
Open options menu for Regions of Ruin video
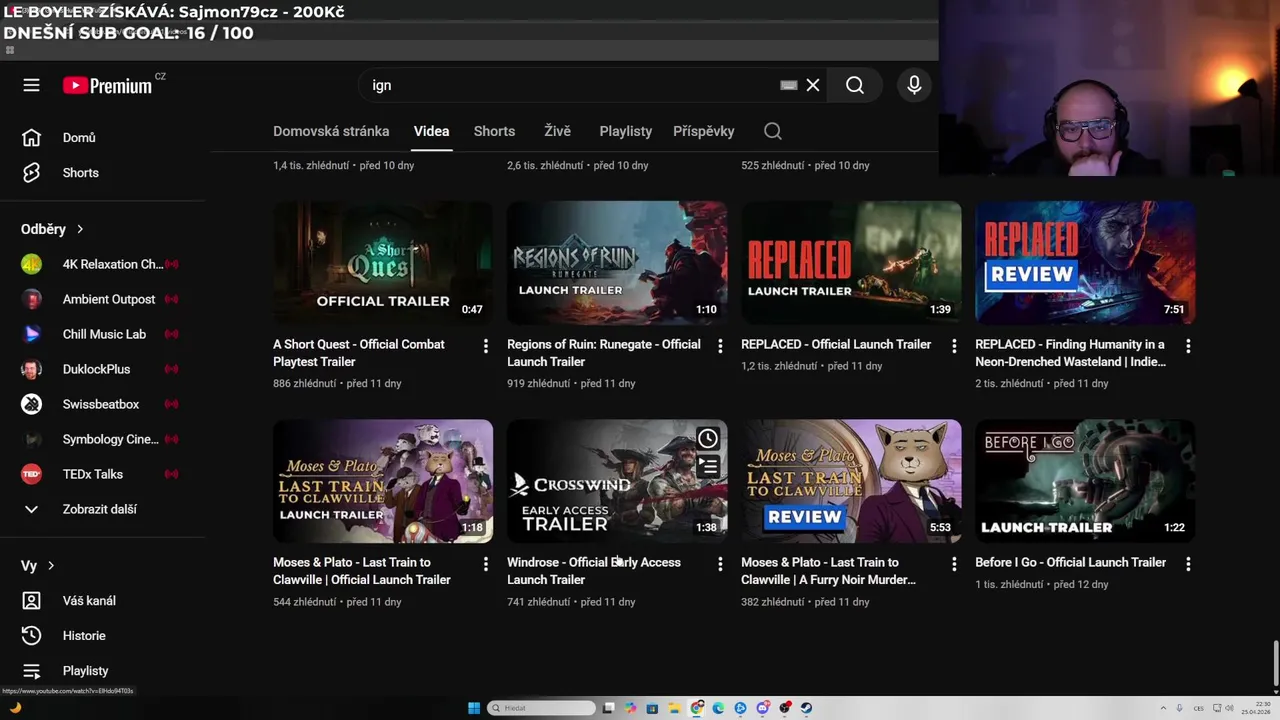point(720,346)
